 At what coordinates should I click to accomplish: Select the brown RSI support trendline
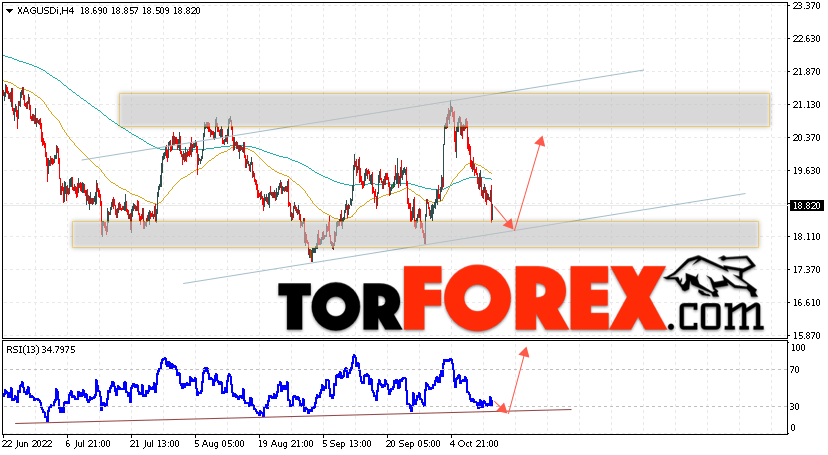(293, 416)
